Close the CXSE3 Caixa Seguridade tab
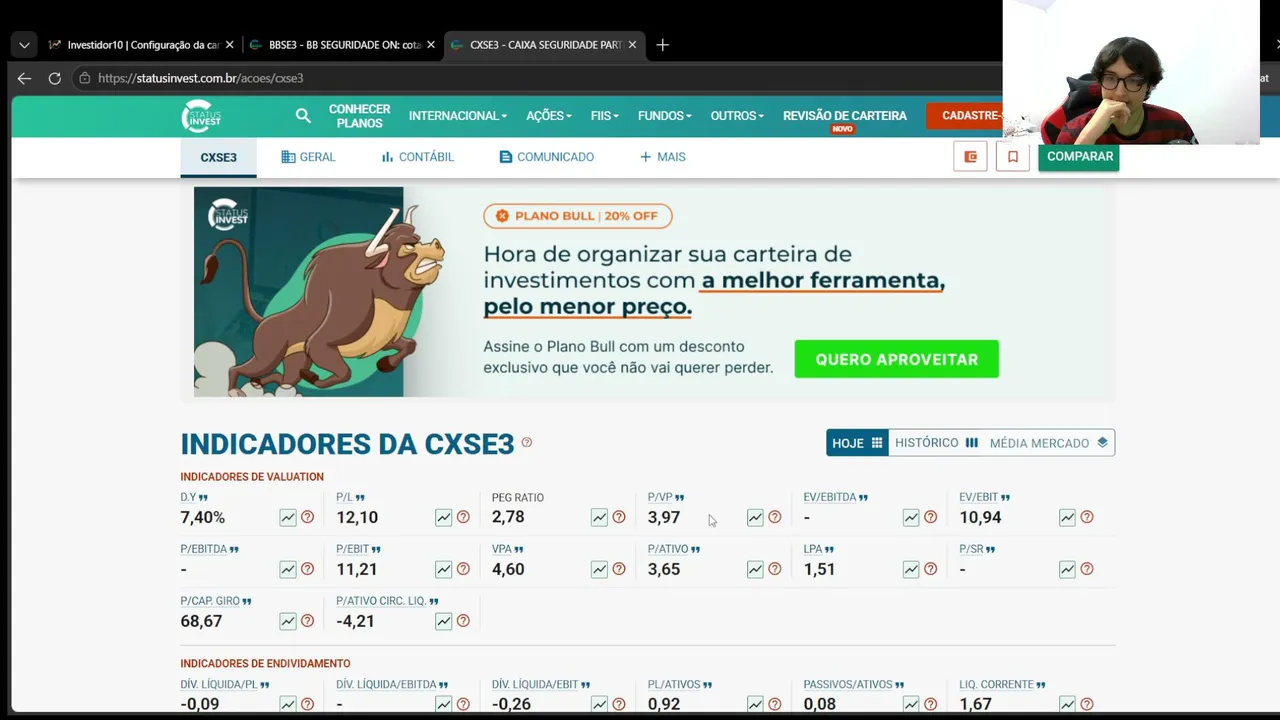This screenshot has height=720, width=1280. (x=632, y=45)
